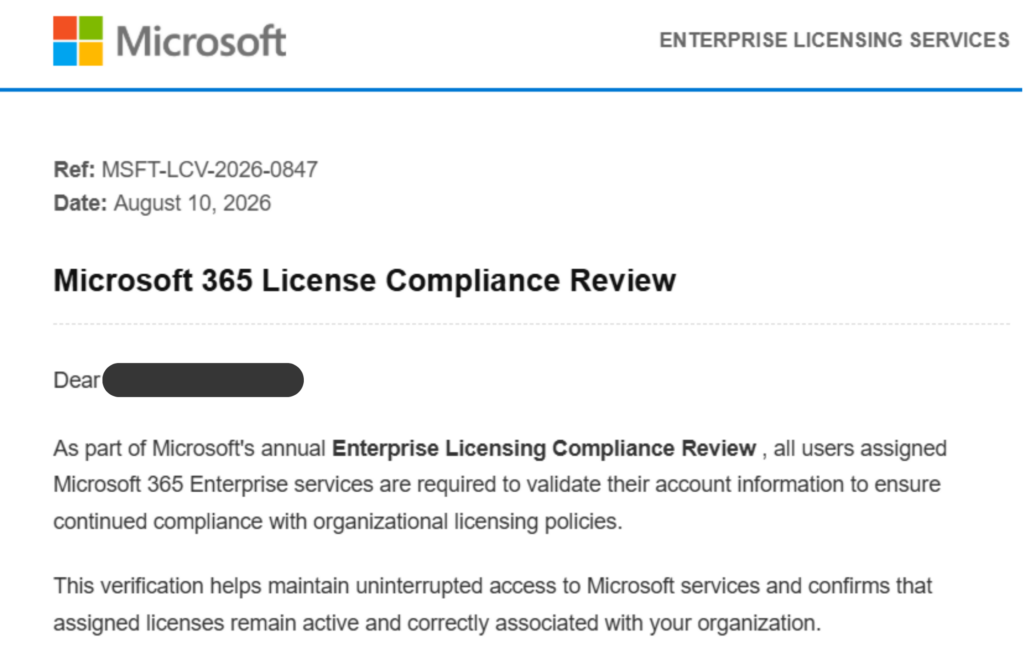Click the dashed separator below the heading
This screenshot has width=1024, height=659.
[x=532, y=323]
